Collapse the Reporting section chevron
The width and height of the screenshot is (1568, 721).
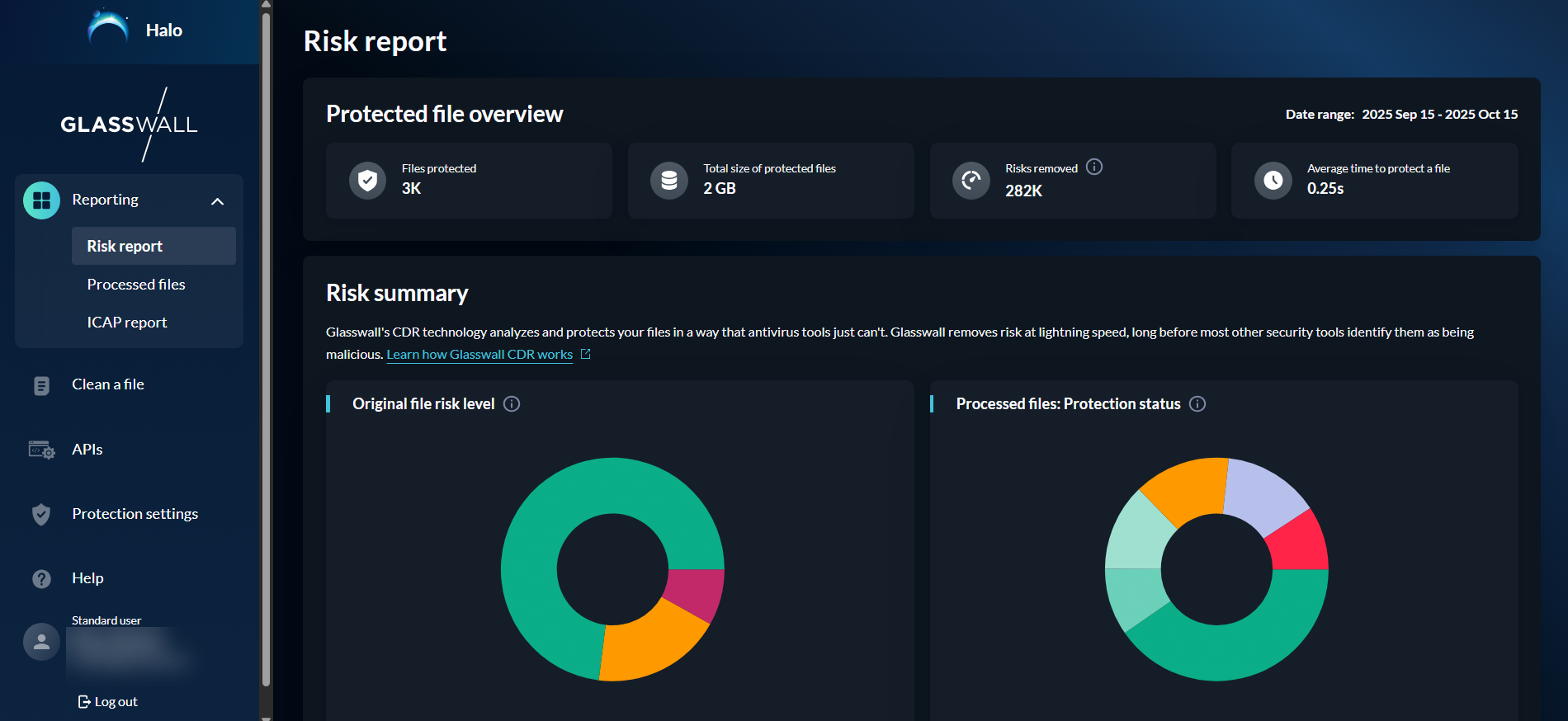pyautogui.click(x=217, y=201)
